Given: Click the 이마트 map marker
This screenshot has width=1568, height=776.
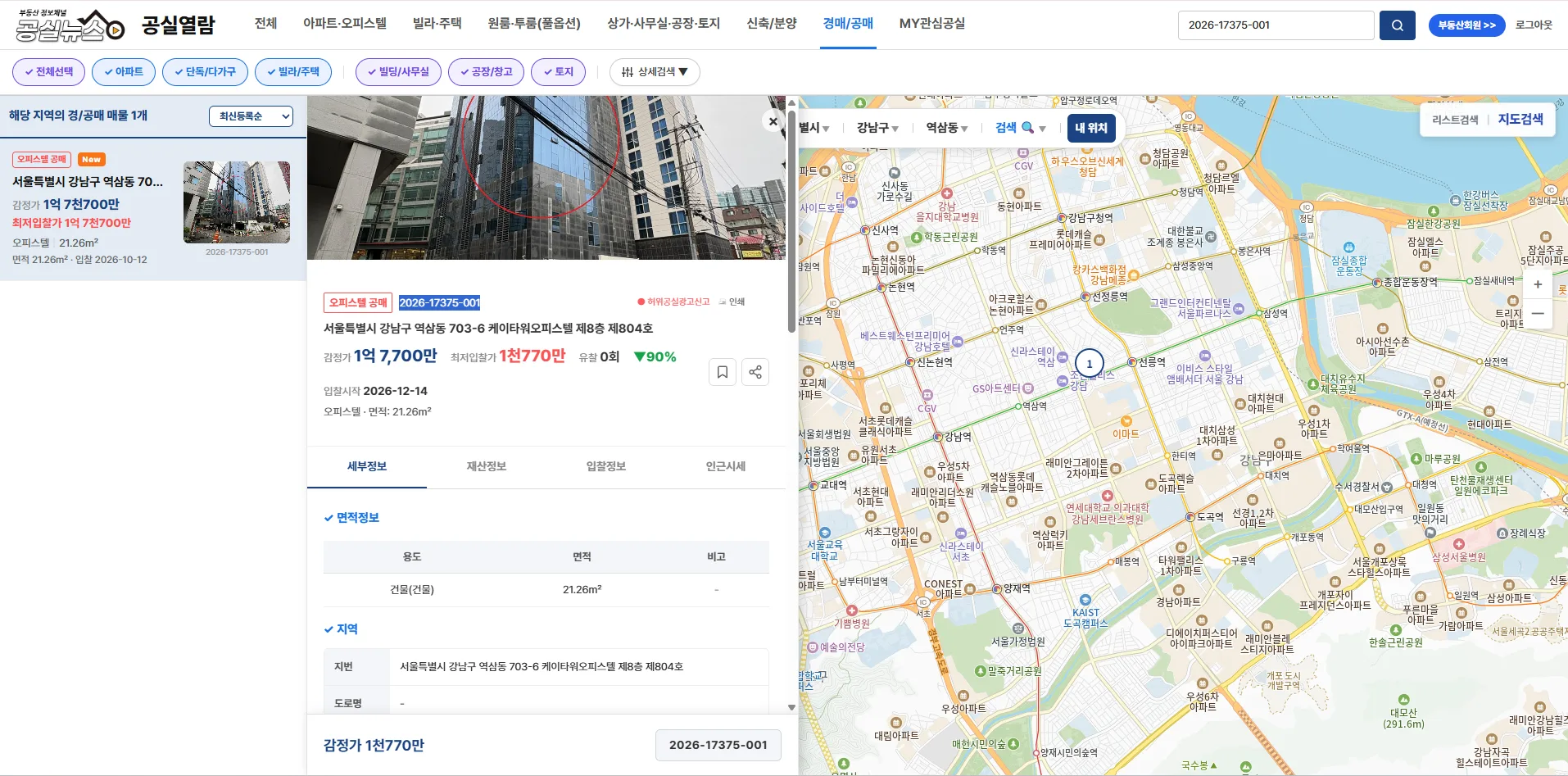Looking at the screenshot, I should 1126,423.
